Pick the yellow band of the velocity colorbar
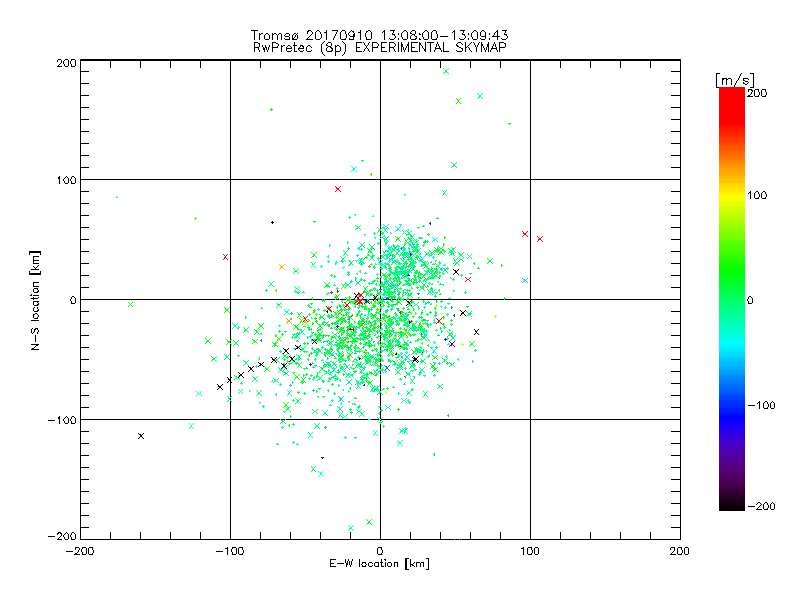 [732, 196]
